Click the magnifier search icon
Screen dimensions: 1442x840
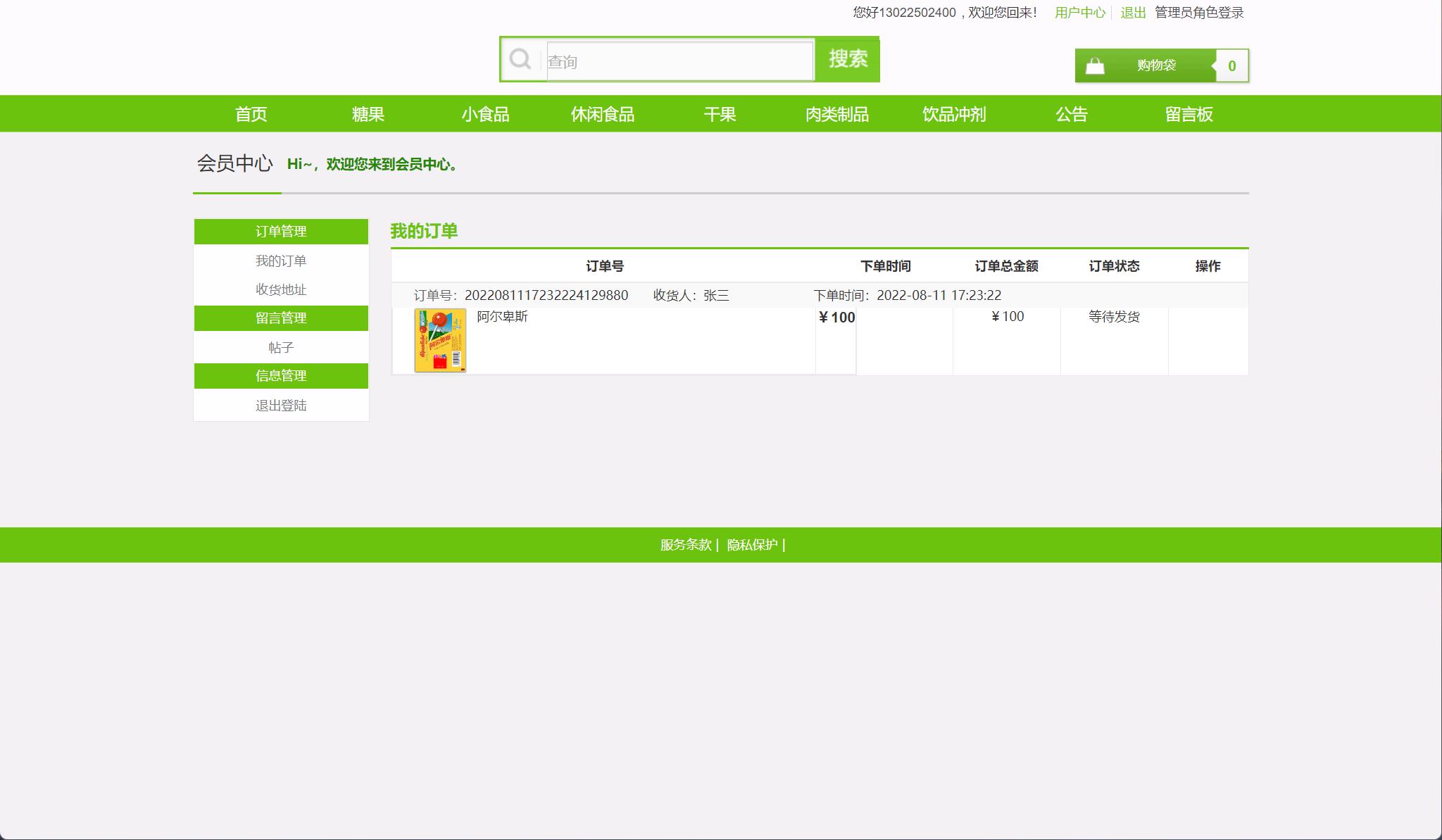(520, 59)
